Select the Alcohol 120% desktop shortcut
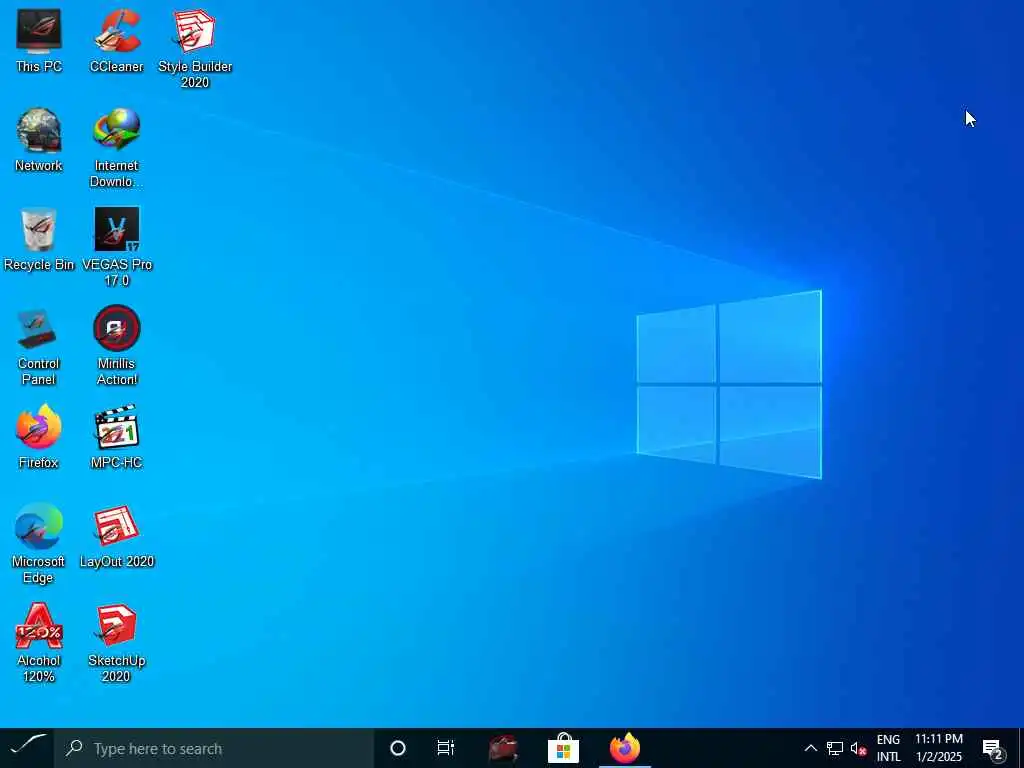Viewport: 1024px width, 768px height. tap(39, 643)
